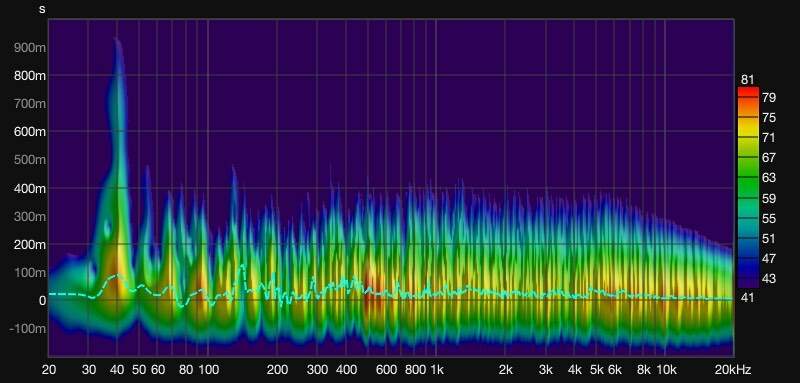Image resolution: width=800 pixels, height=383 pixels.
Task: Click the 41 dB bottom scale label
Action: (x=747, y=298)
